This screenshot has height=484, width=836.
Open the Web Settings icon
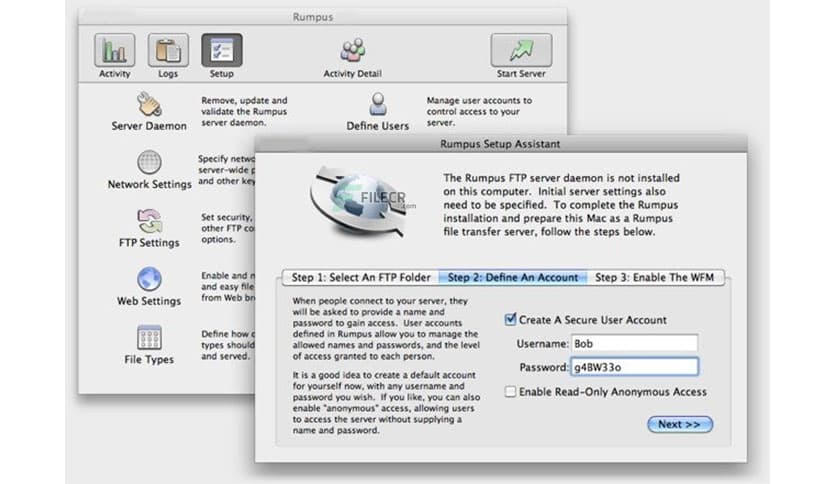pos(149,279)
